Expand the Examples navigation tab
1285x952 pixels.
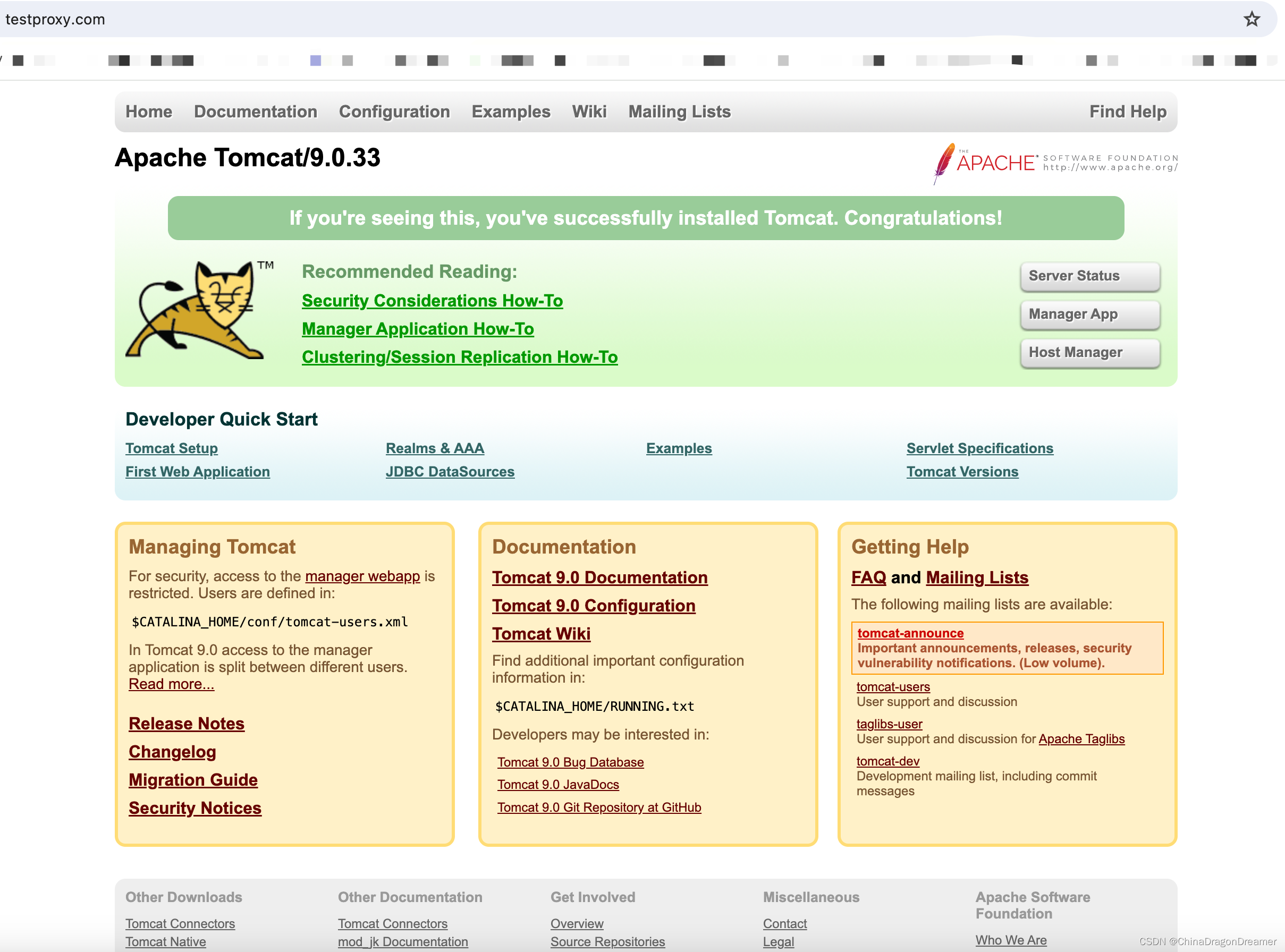point(512,111)
